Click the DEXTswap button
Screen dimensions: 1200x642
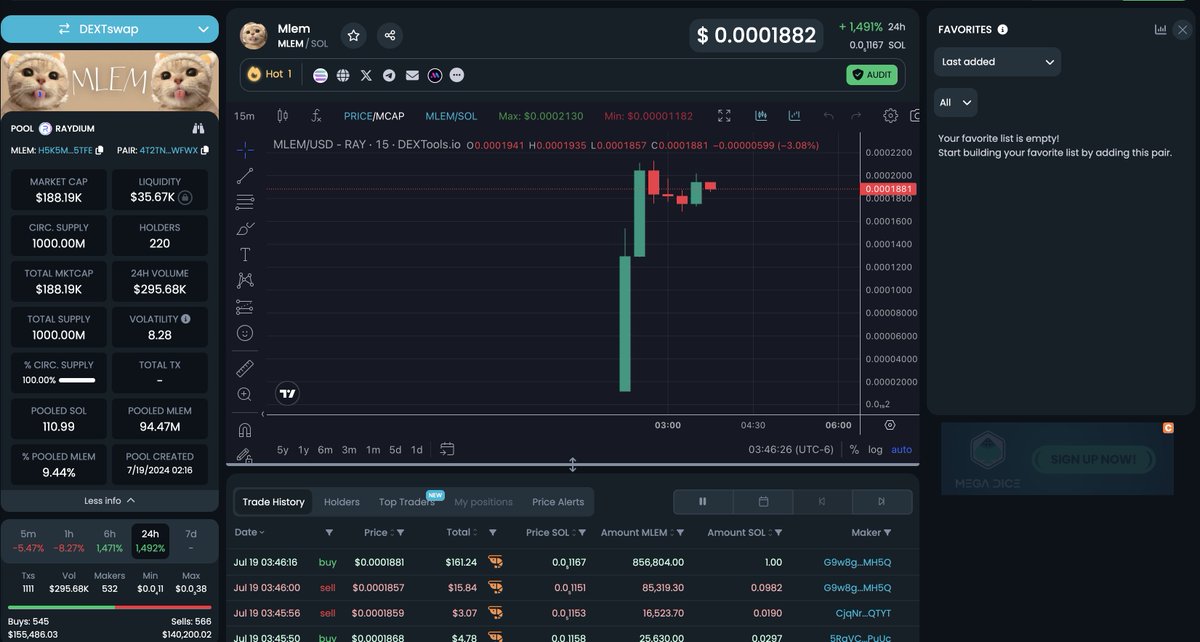click(x=110, y=30)
